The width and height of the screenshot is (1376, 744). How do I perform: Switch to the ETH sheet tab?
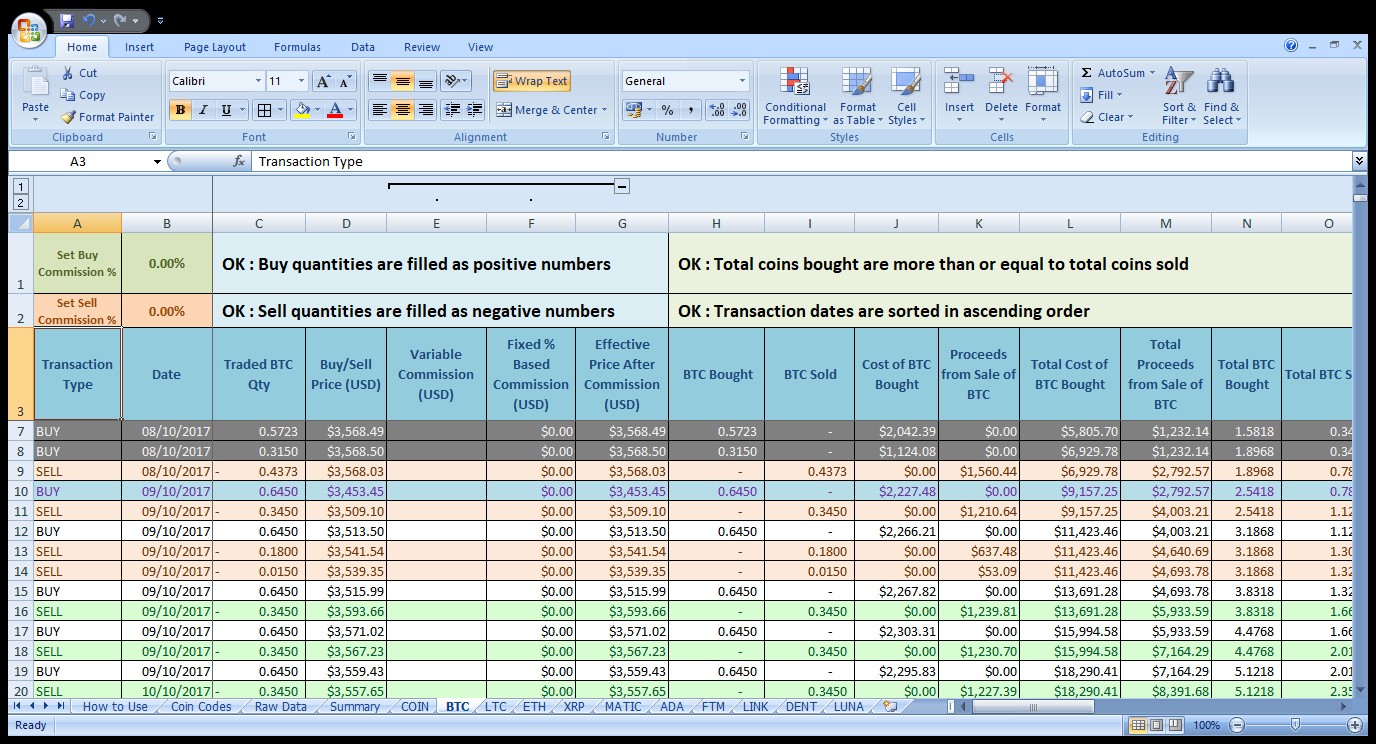click(x=534, y=706)
